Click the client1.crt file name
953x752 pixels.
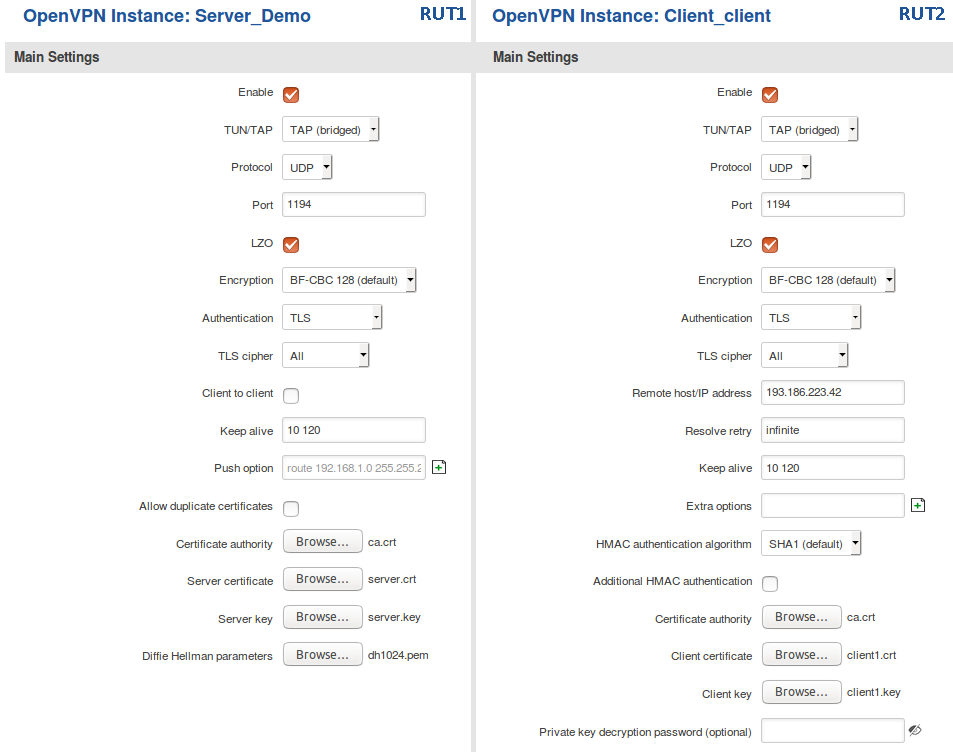(x=872, y=655)
